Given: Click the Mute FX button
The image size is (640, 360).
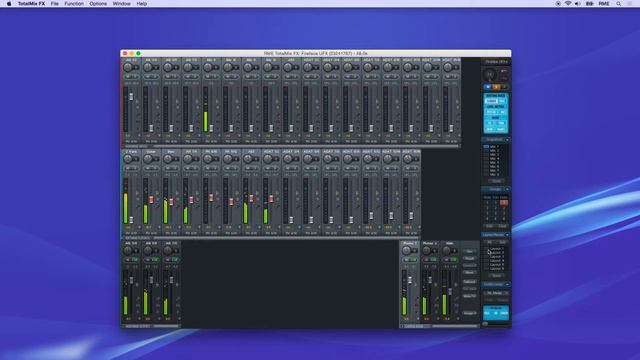Looking at the screenshot, I should tap(470, 296).
